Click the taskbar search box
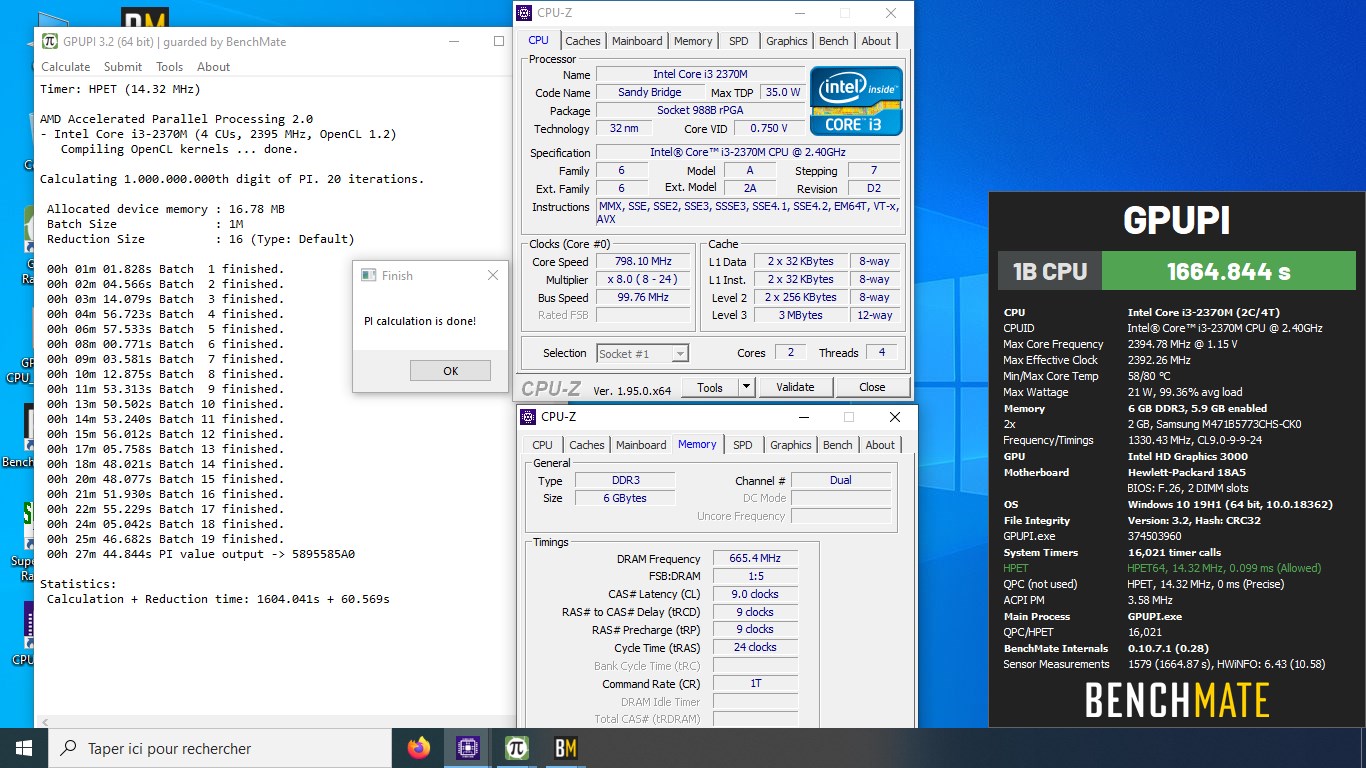This screenshot has width=1366, height=768. [220, 748]
